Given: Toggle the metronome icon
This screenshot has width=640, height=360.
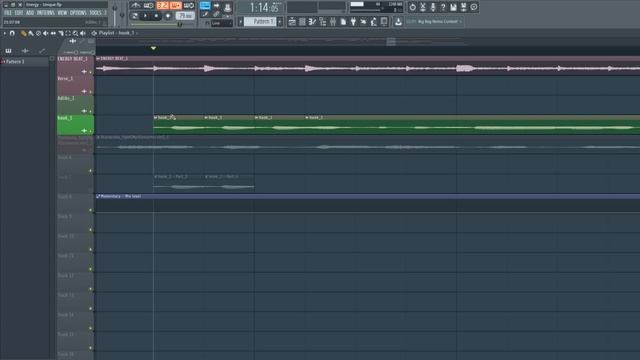Looking at the screenshot, I should [x=136, y=6].
